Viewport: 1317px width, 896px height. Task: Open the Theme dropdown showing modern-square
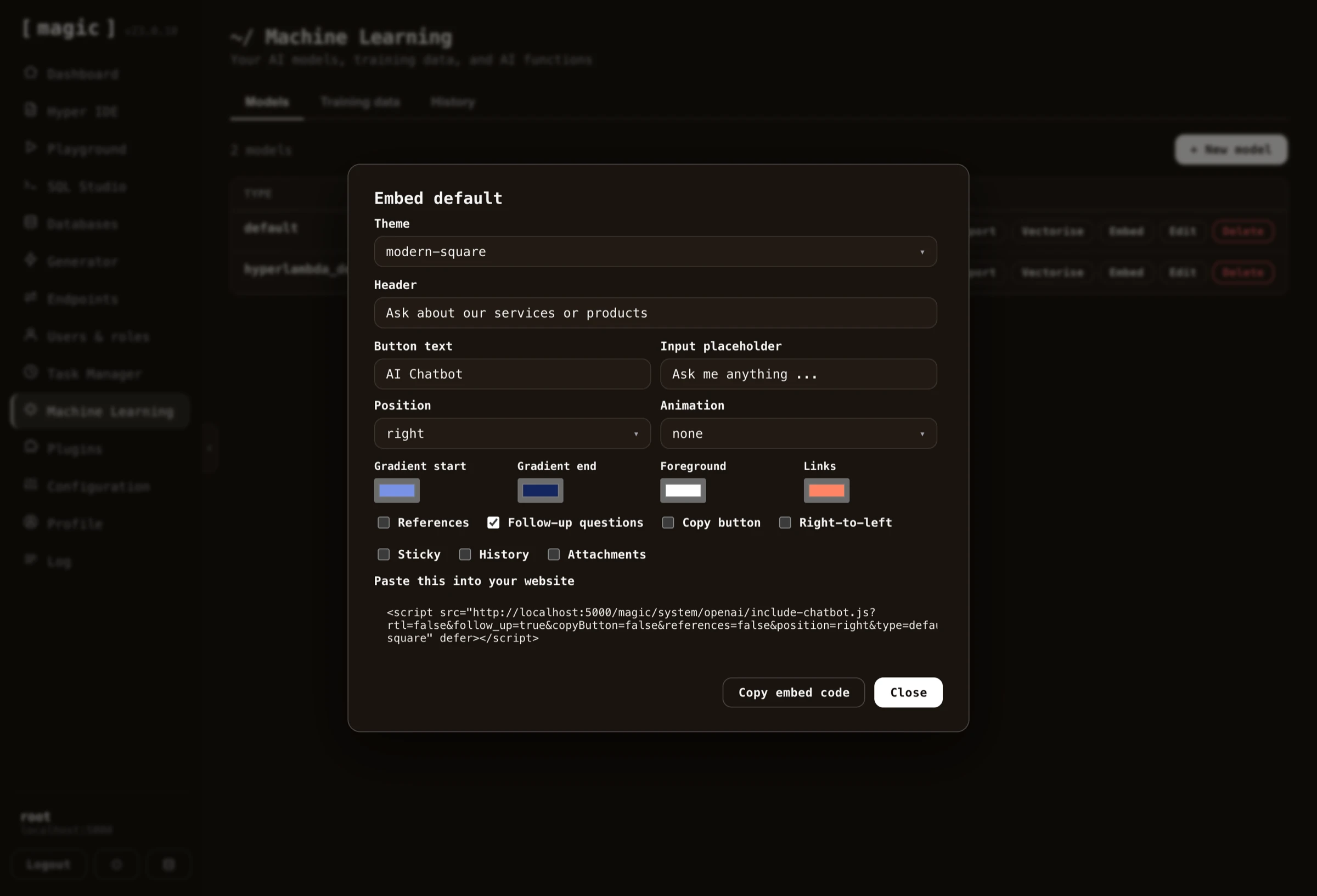pyautogui.click(x=655, y=252)
